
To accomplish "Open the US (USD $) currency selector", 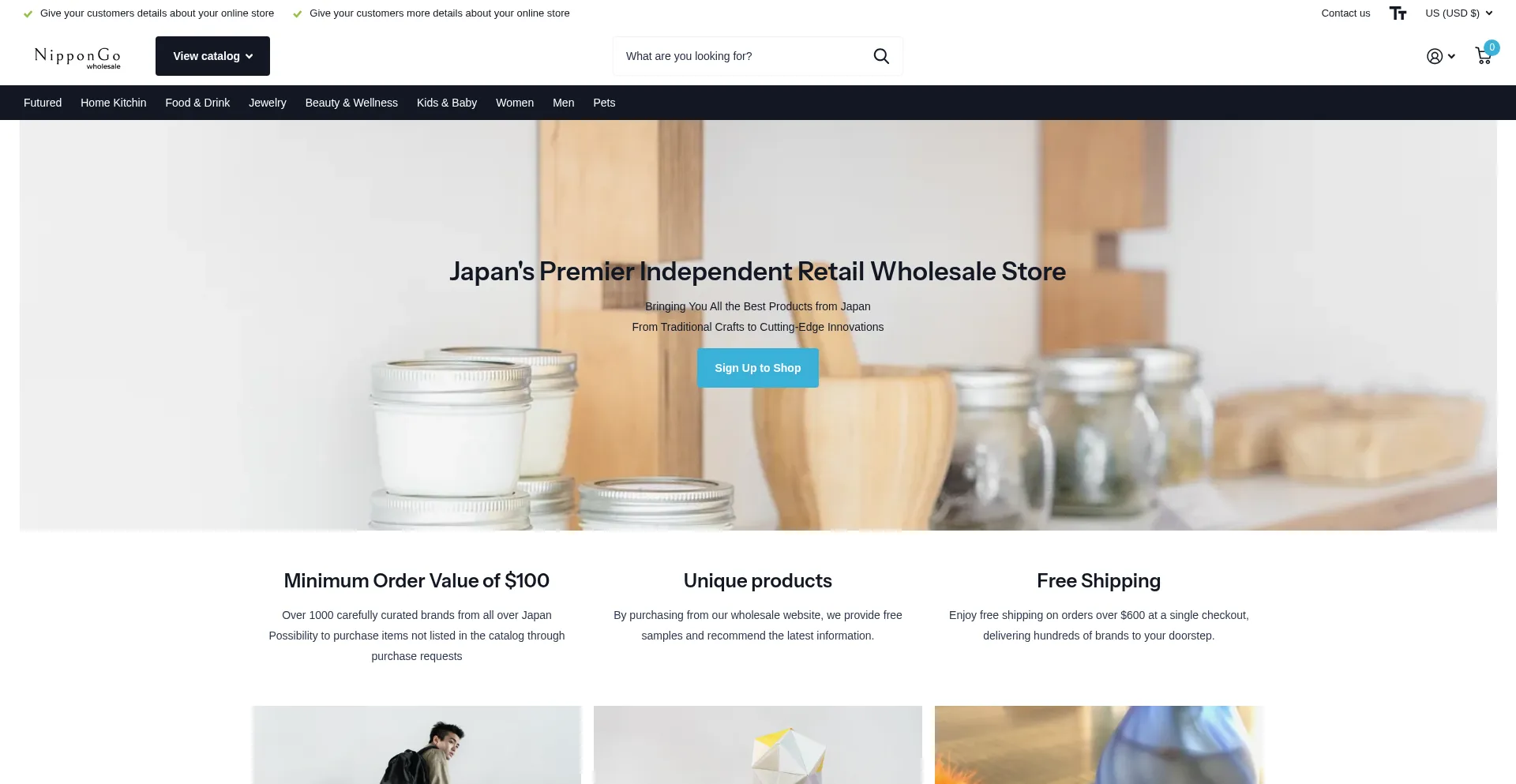I will click(1458, 13).
